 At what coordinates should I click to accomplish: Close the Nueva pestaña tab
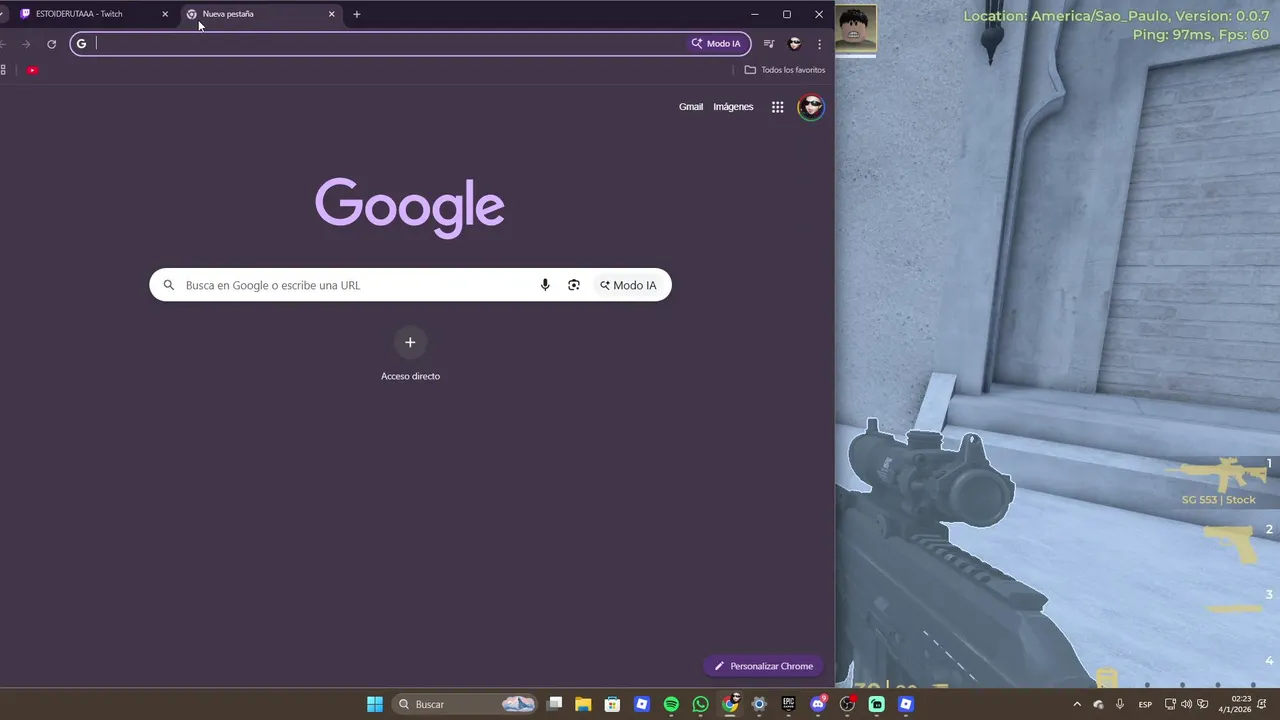click(332, 14)
